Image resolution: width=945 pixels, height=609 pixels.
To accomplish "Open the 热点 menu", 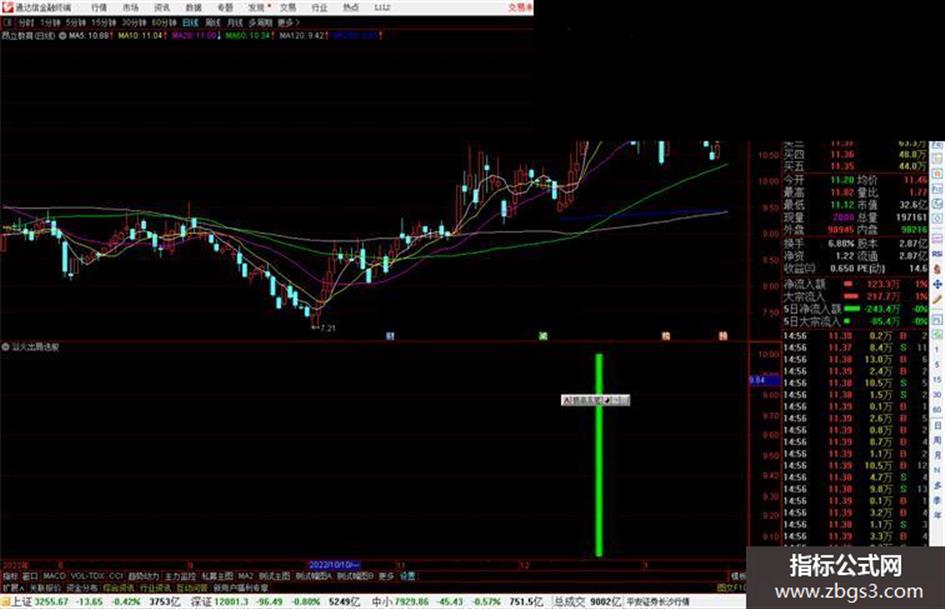I will tap(351, 7).
